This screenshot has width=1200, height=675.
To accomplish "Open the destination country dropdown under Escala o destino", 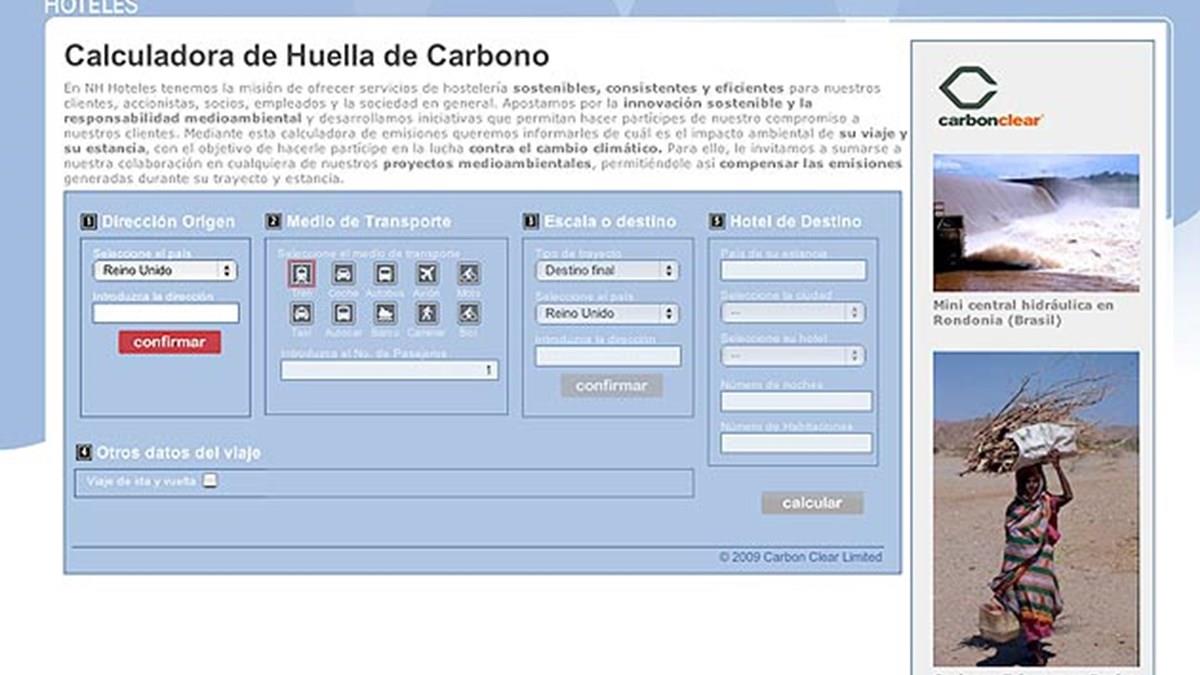I will coord(607,314).
